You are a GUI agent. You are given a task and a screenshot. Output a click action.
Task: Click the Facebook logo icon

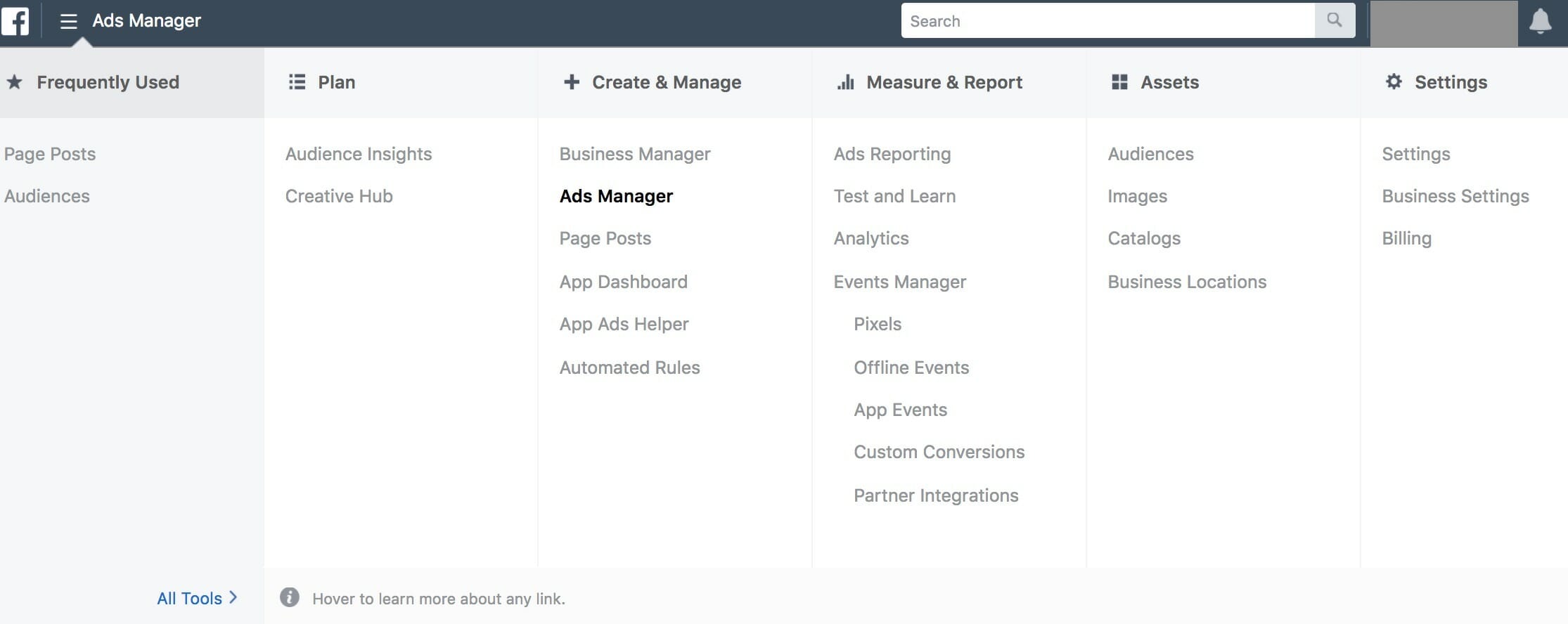pyautogui.click(x=15, y=20)
